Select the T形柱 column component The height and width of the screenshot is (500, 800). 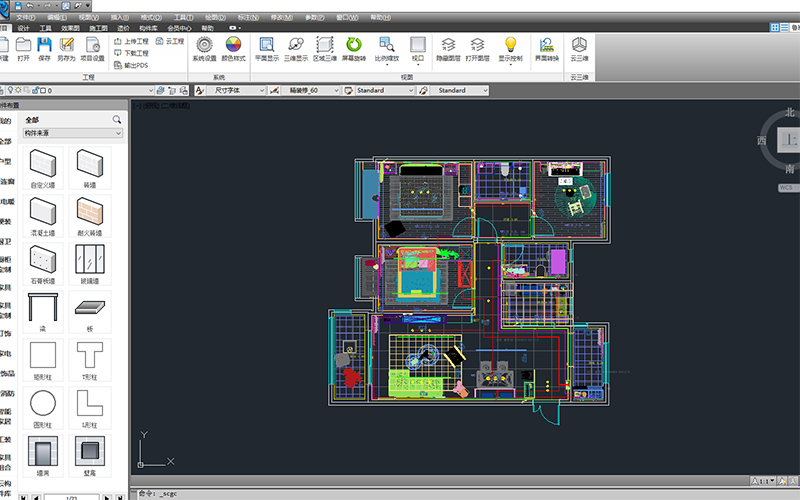90,360
